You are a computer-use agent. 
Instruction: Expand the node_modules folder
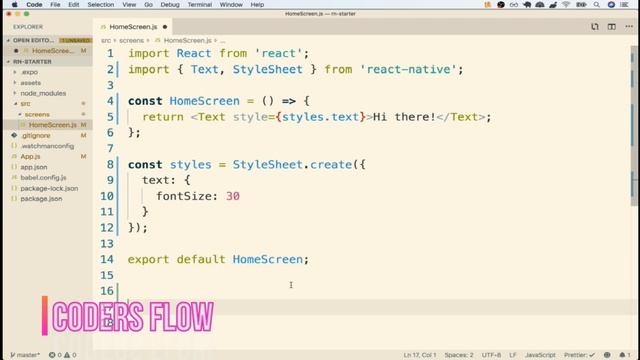(x=43, y=93)
